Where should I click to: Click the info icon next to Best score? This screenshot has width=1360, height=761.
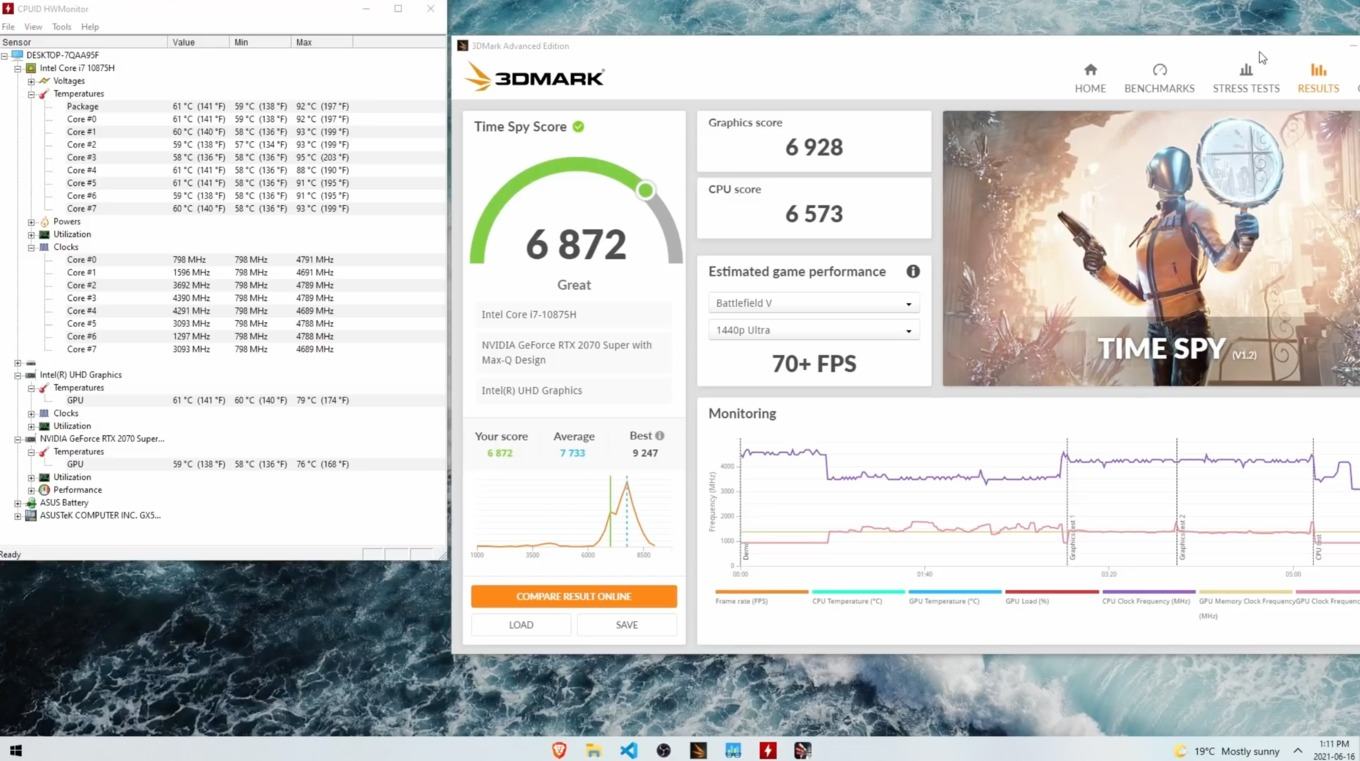click(659, 435)
